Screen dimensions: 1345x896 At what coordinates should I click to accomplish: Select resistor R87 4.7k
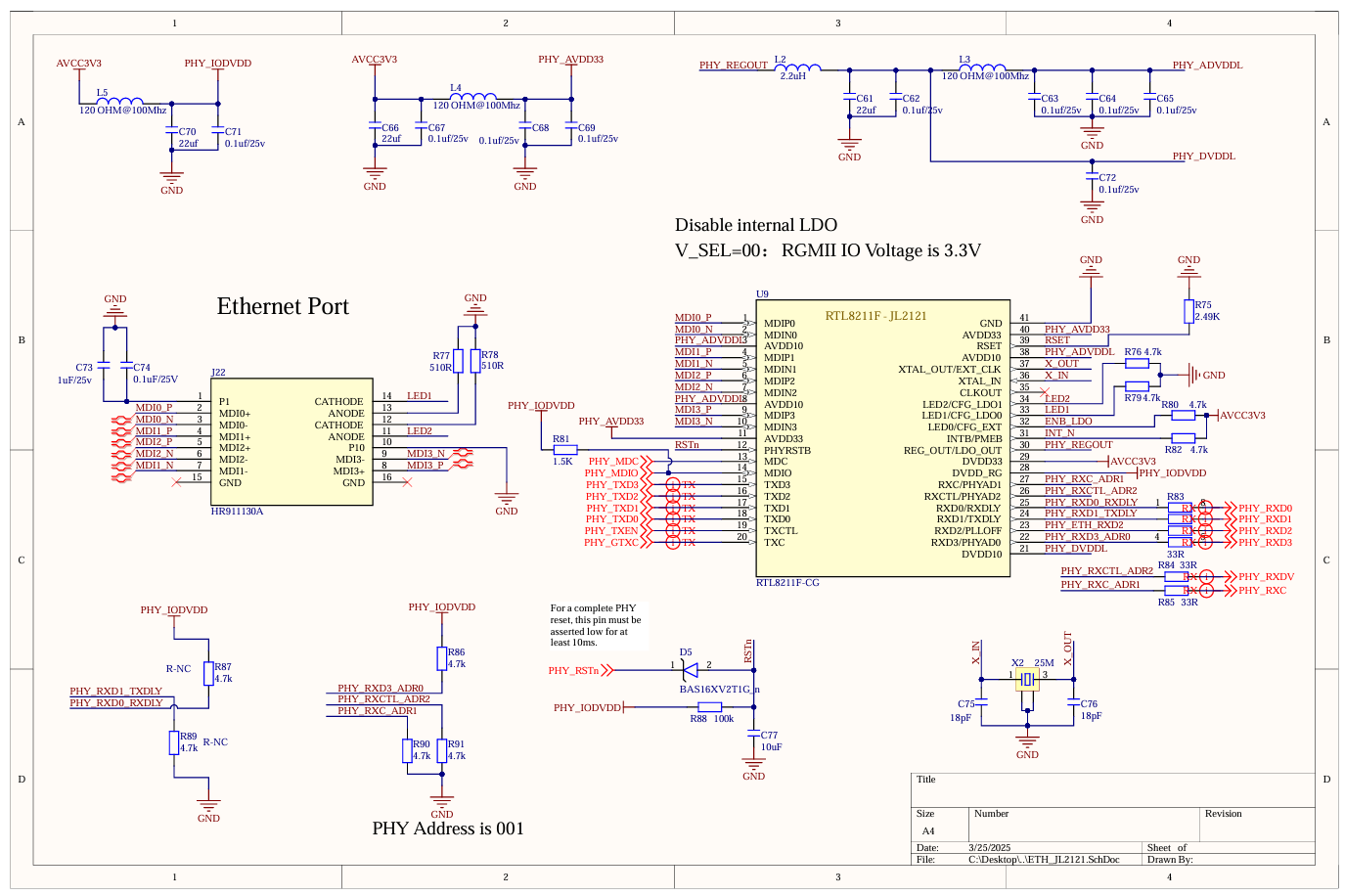(207, 673)
